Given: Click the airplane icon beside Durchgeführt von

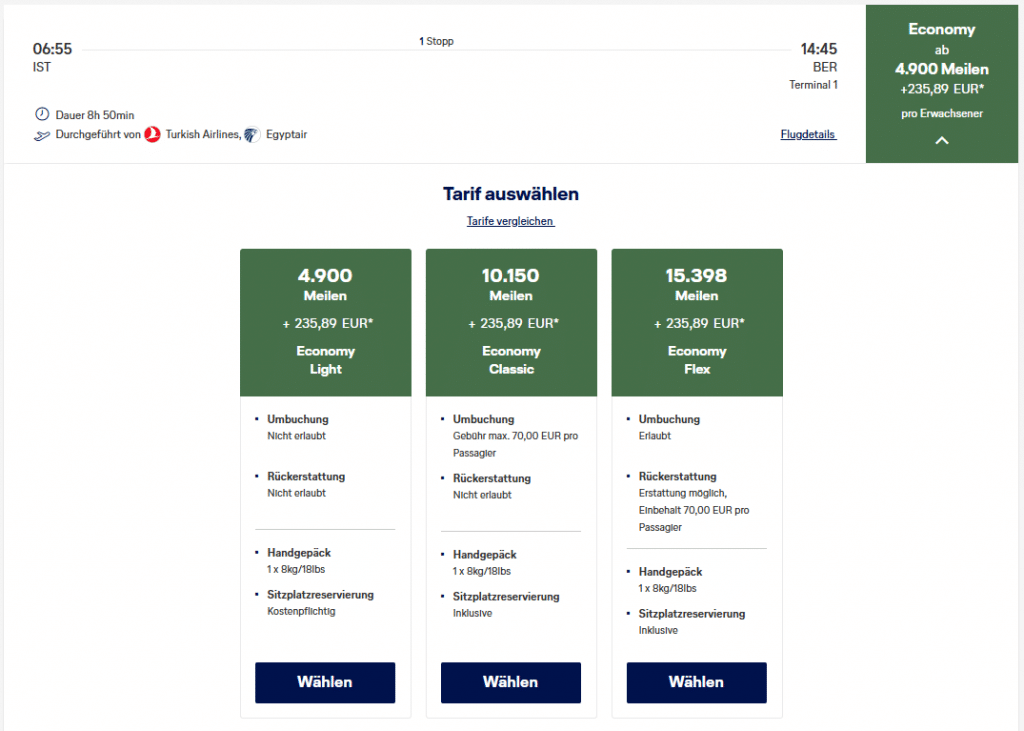Looking at the screenshot, I should [41, 135].
